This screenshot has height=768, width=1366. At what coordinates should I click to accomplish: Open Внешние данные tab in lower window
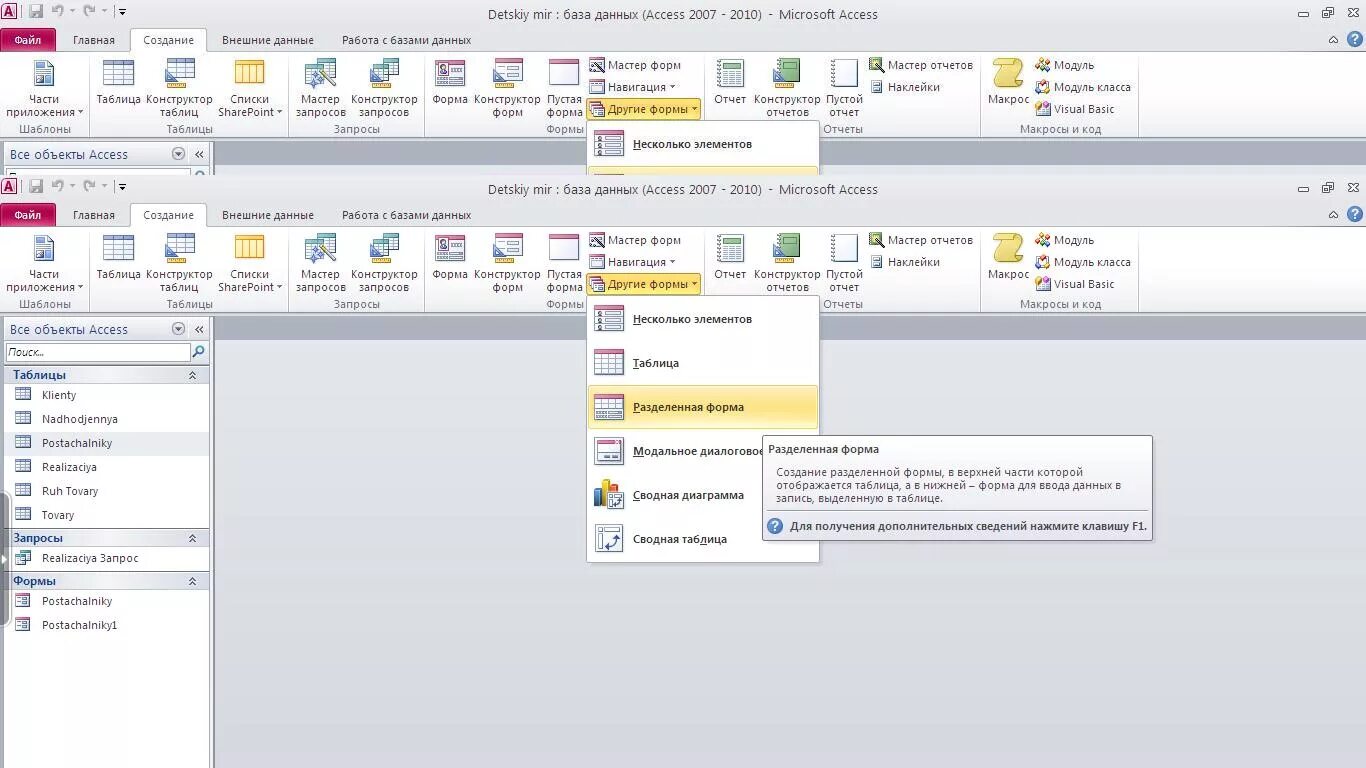268,215
